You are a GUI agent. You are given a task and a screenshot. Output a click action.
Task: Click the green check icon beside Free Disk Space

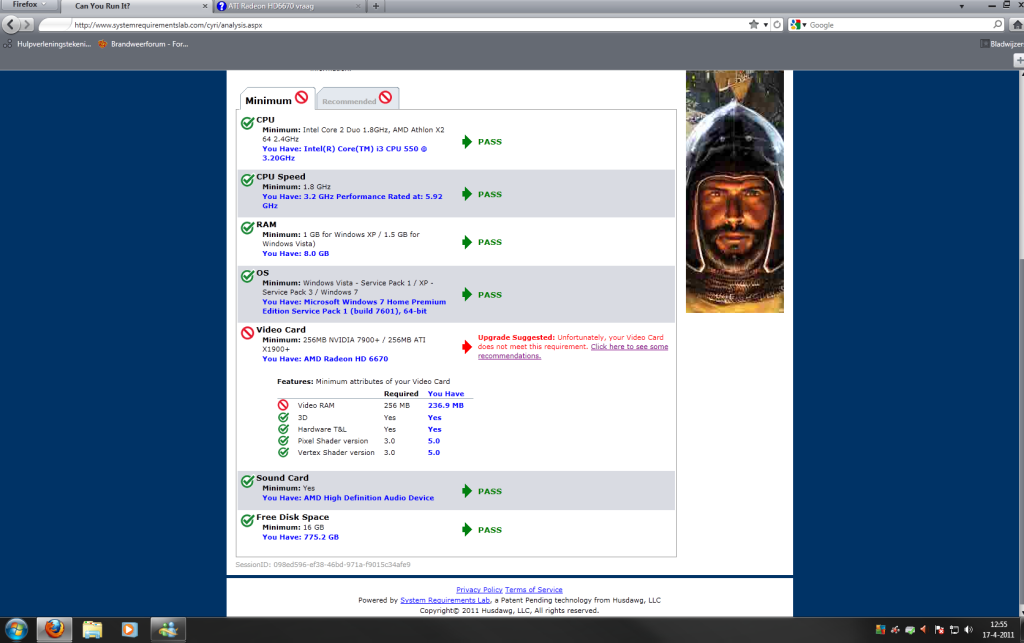[x=248, y=520]
